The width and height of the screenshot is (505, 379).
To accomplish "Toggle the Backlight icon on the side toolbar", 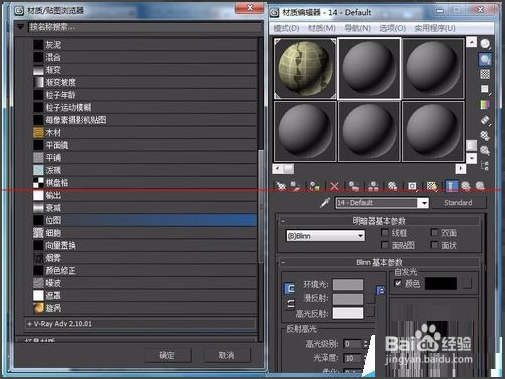I will (x=485, y=59).
